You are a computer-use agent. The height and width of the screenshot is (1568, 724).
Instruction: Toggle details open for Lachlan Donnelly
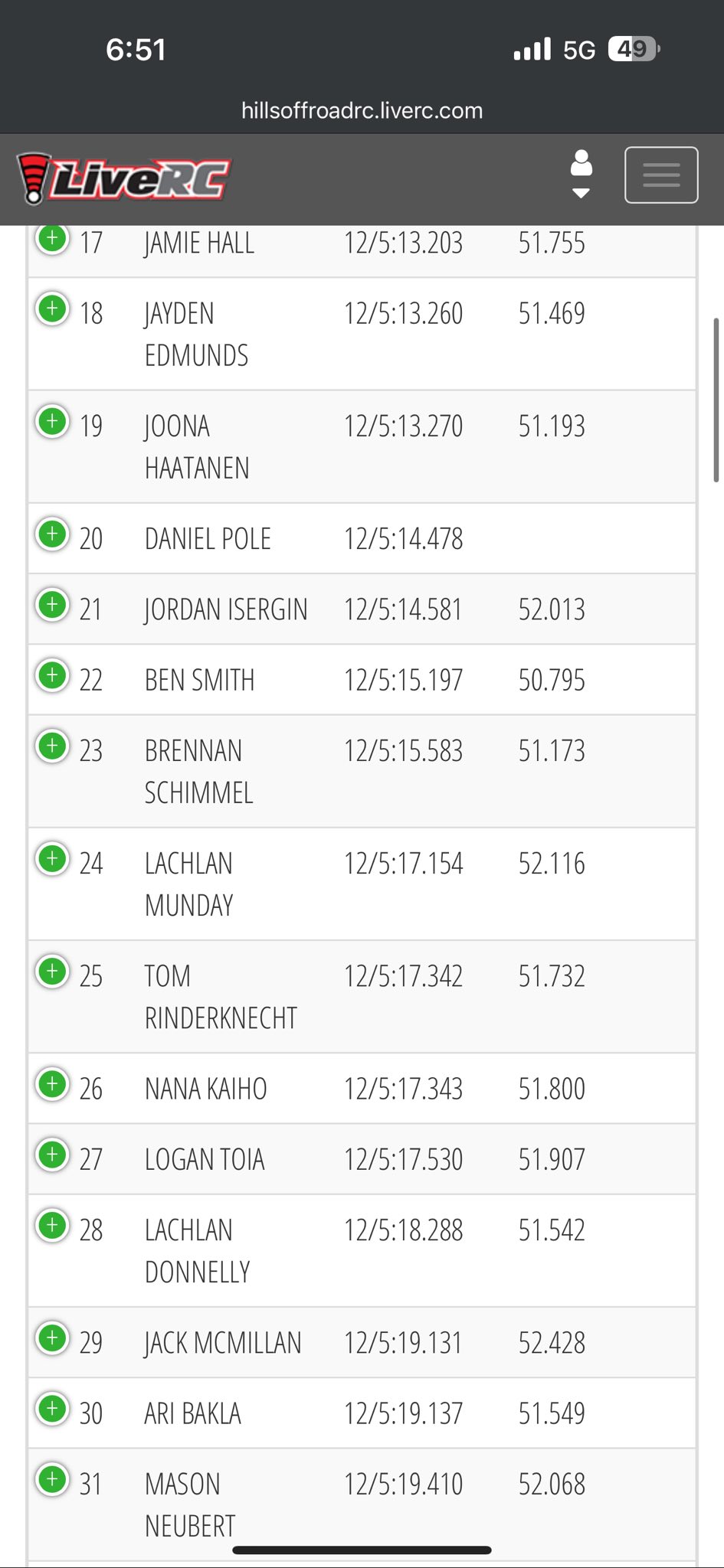pyautogui.click(x=52, y=1226)
